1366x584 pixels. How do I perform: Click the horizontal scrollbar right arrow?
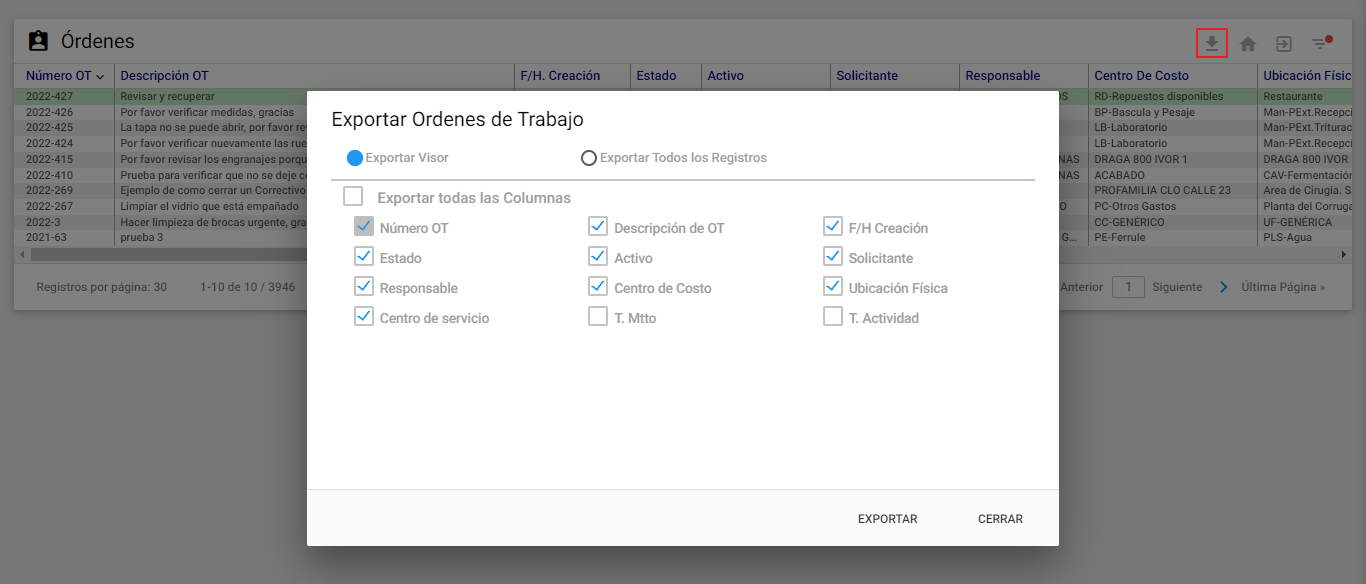(1343, 255)
